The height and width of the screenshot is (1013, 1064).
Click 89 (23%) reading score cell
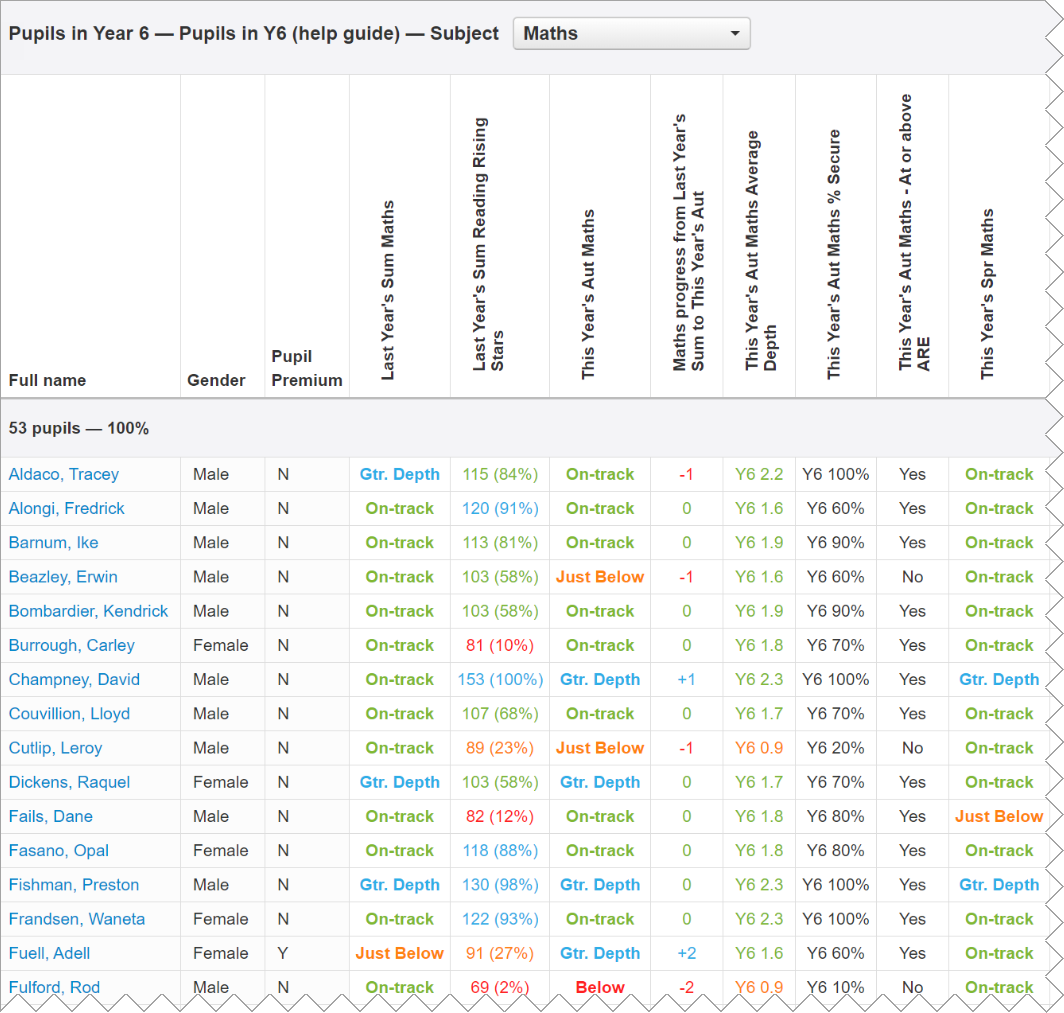pyautogui.click(x=500, y=748)
